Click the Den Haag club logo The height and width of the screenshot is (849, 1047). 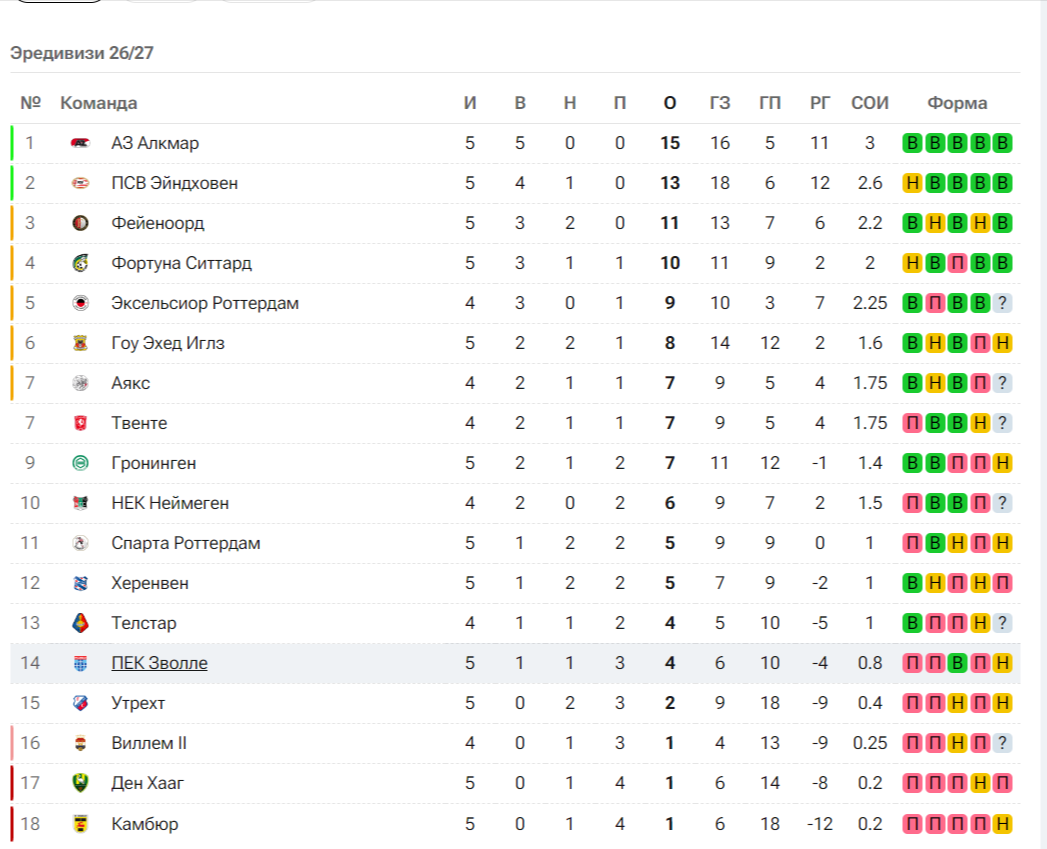point(80,783)
